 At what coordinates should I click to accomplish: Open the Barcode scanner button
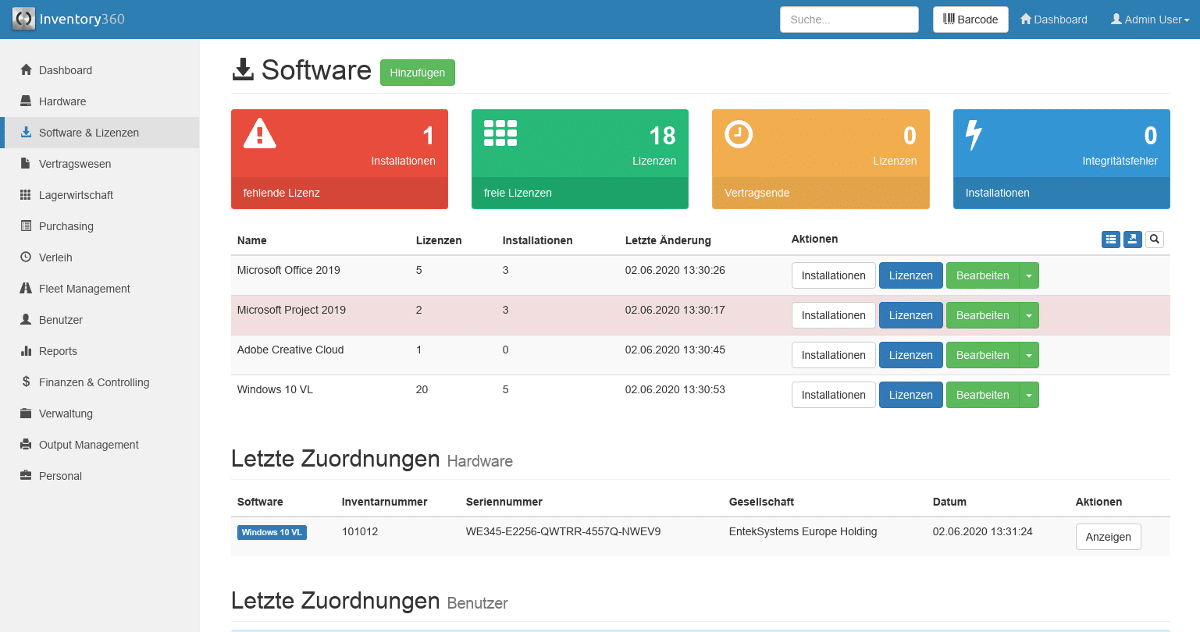click(970, 20)
